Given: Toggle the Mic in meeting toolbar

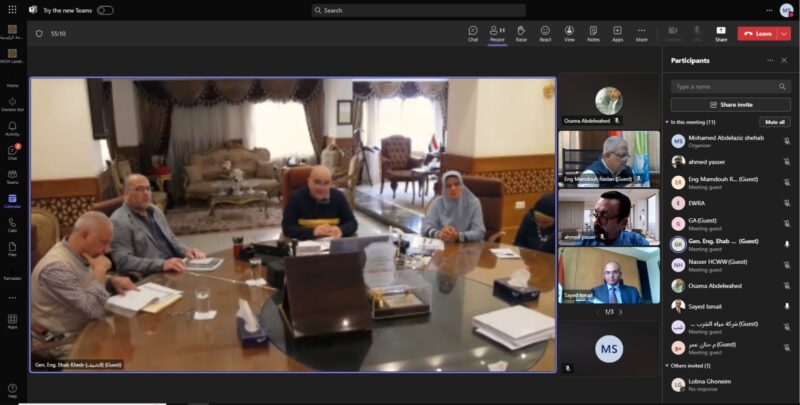Looking at the screenshot, I should (x=697, y=32).
